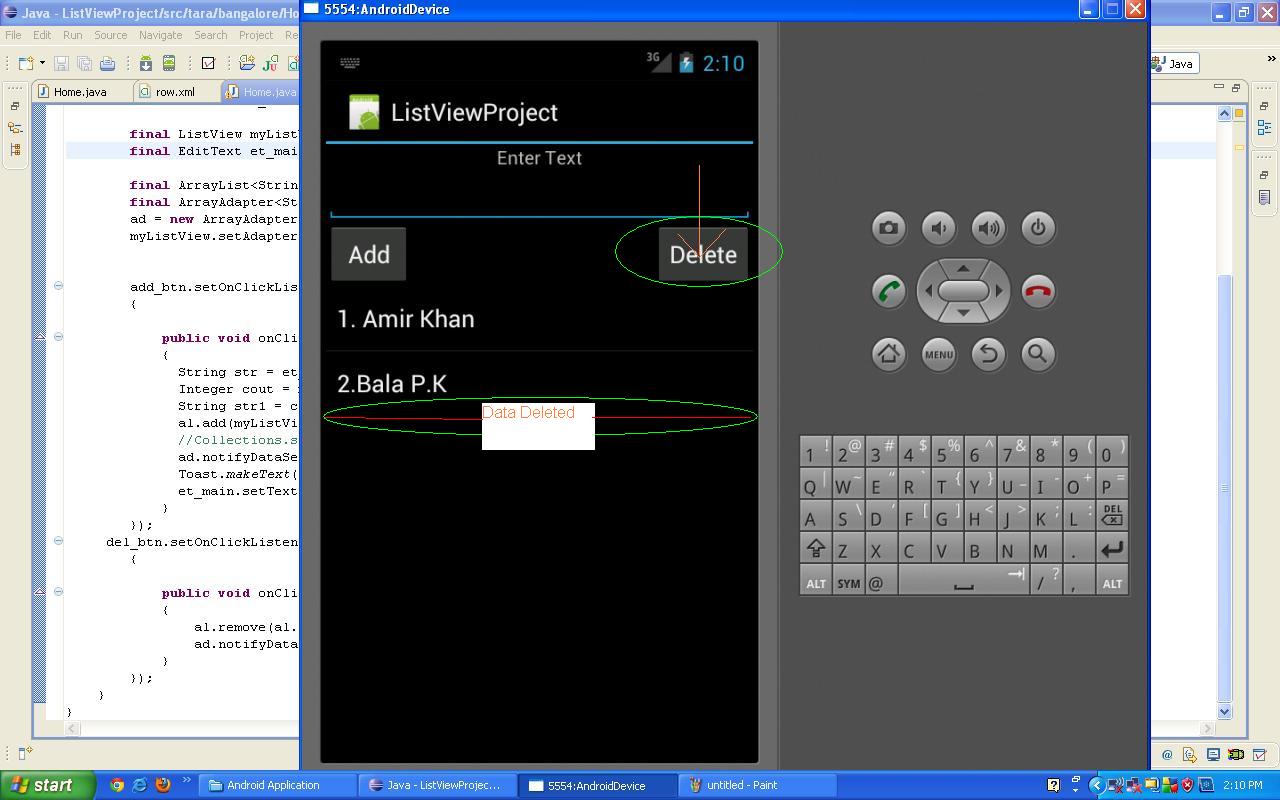The image size is (1280, 800).
Task: Click the ListViewProject app icon
Action: [x=364, y=112]
